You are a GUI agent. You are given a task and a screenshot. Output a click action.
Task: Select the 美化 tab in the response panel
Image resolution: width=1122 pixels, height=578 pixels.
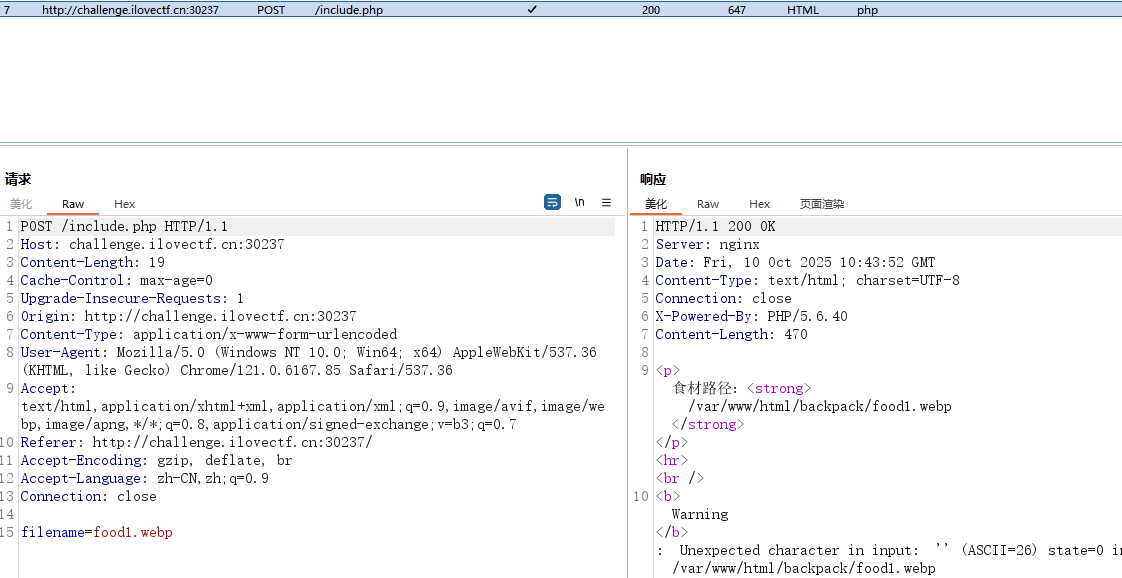(x=655, y=204)
